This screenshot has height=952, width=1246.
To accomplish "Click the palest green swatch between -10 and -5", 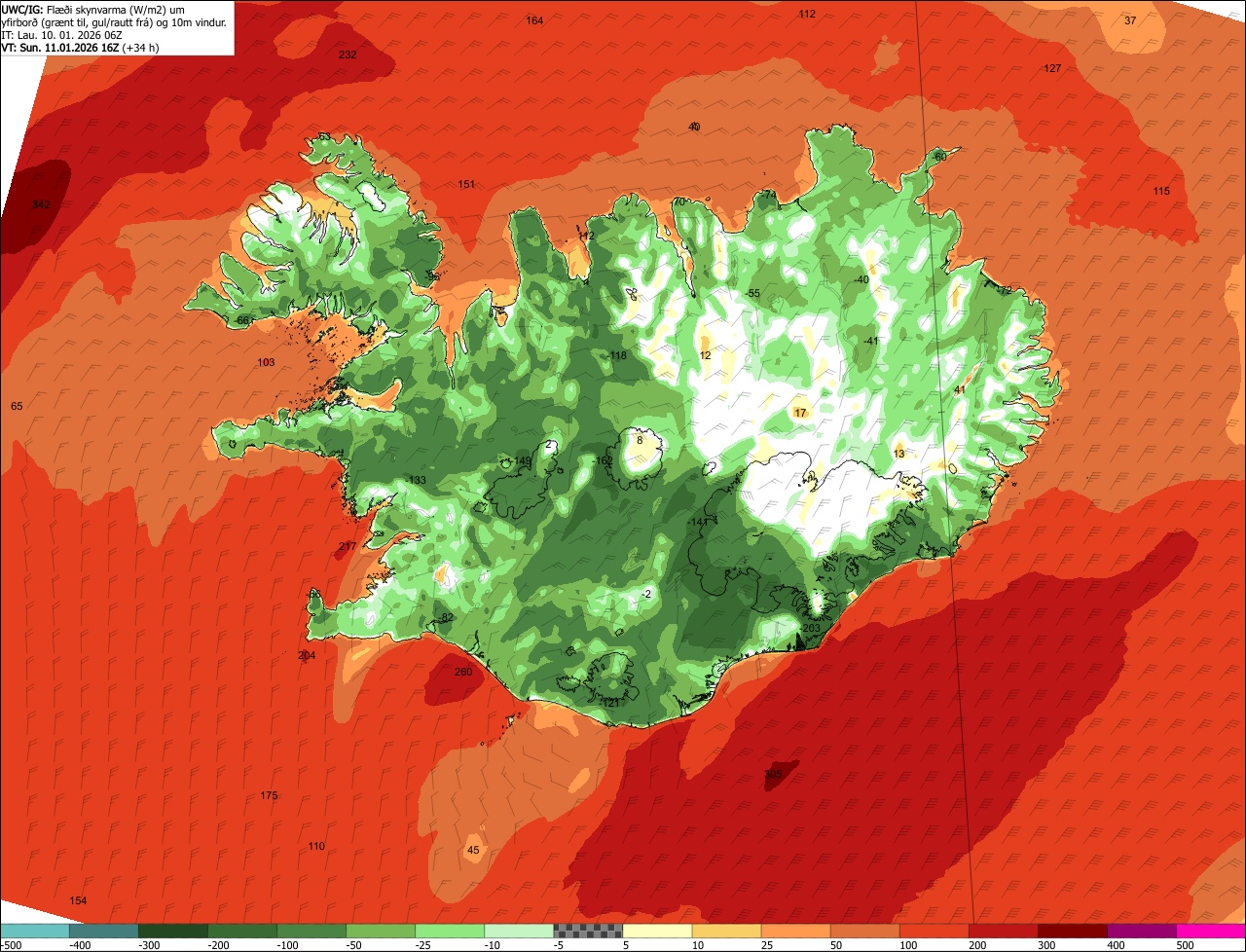I will [519, 931].
